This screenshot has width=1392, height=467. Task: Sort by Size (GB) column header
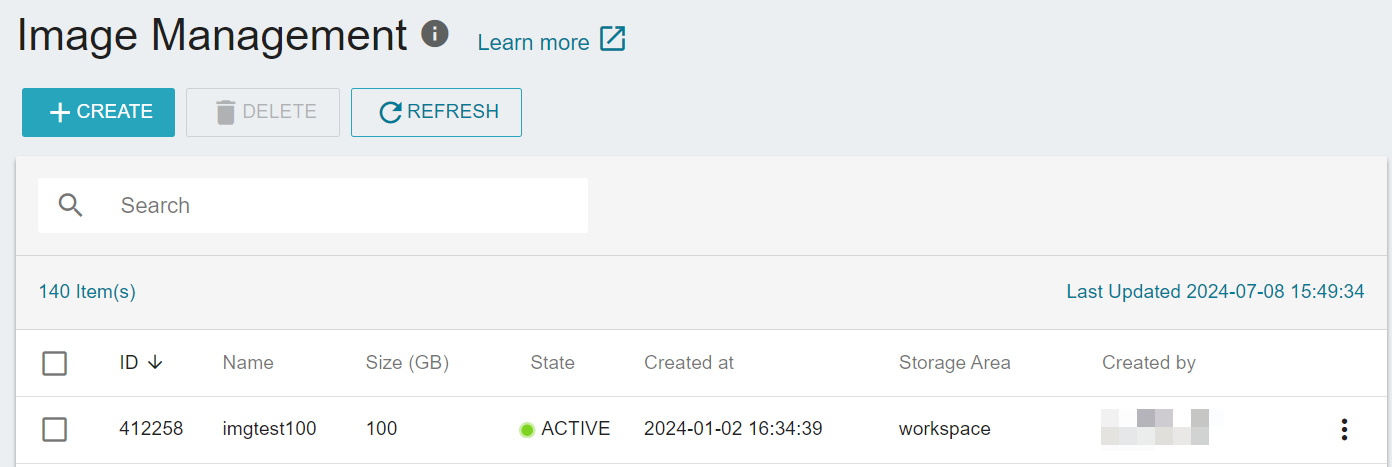point(407,363)
